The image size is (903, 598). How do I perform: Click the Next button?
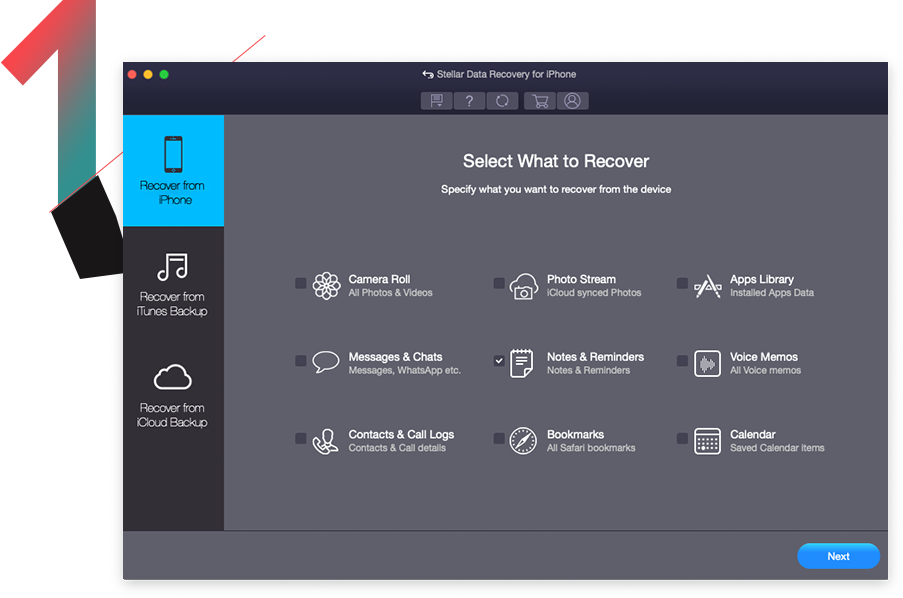point(838,556)
